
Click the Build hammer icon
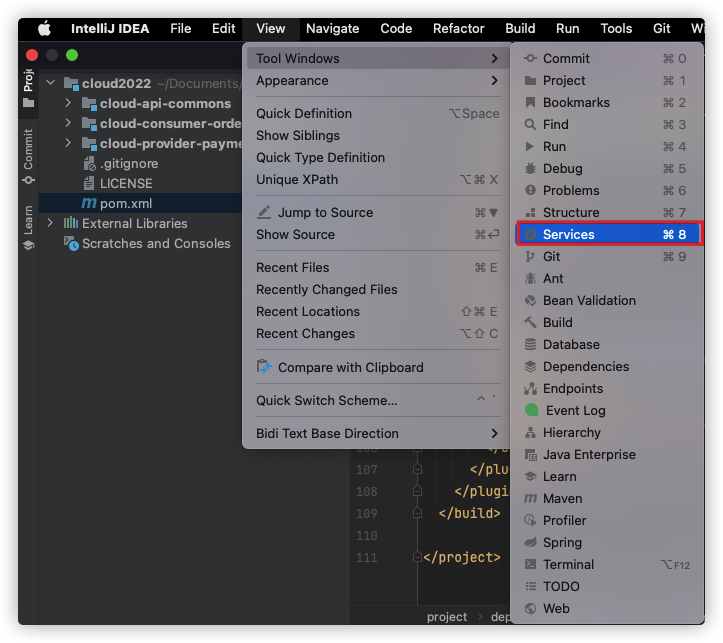[x=530, y=323]
